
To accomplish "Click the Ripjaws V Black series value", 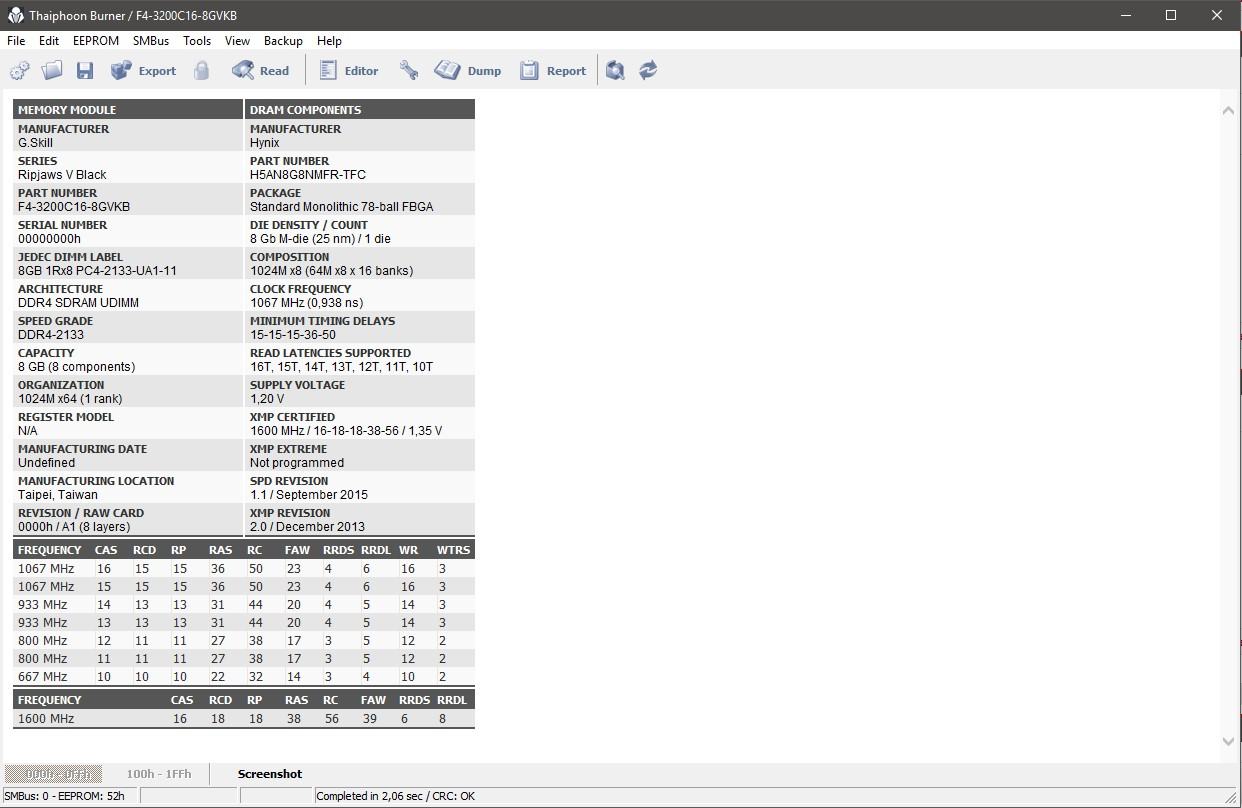I will (x=62, y=175).
